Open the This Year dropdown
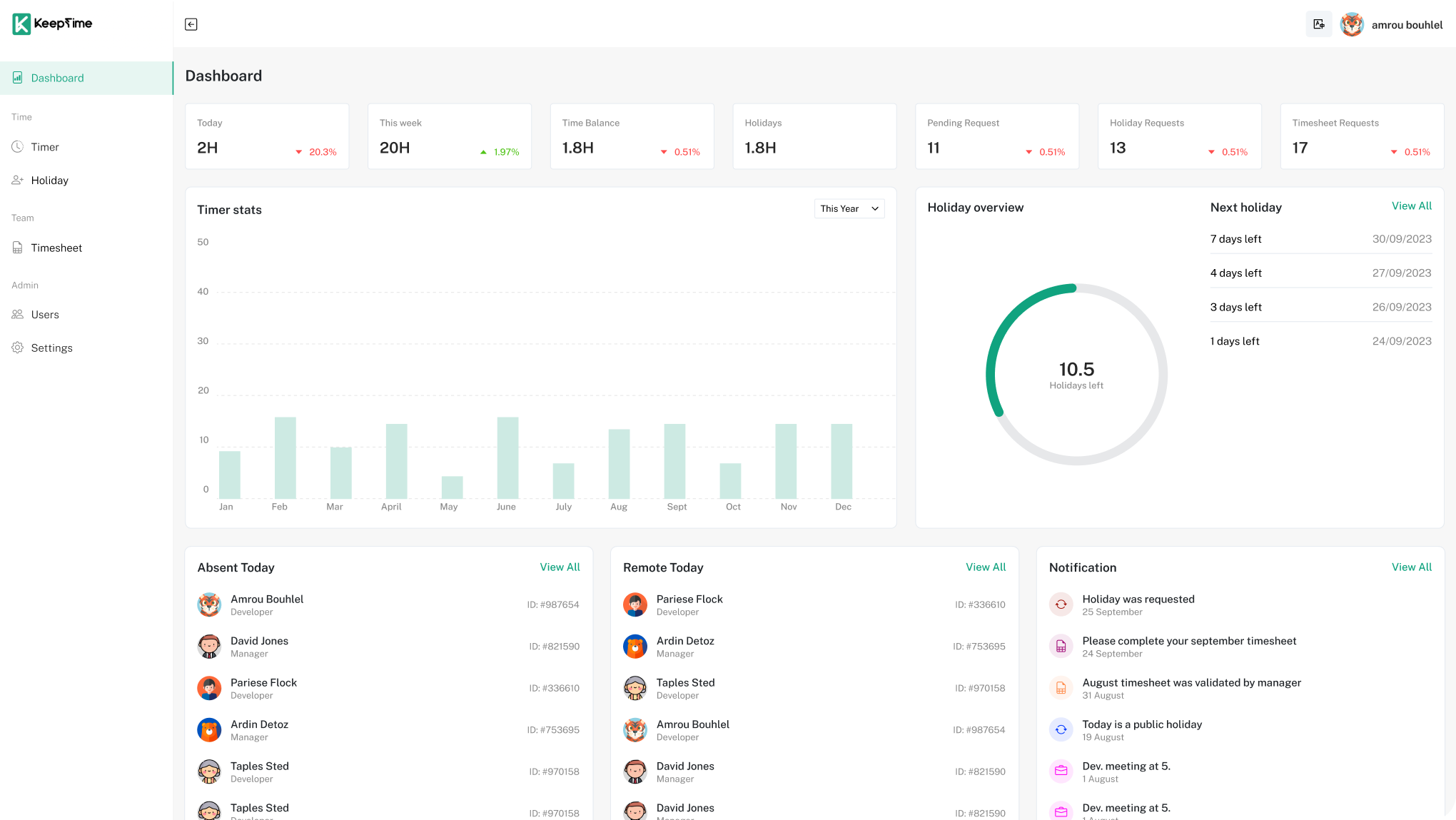Viewport: 1456px width, 820px height. [849, 208]
